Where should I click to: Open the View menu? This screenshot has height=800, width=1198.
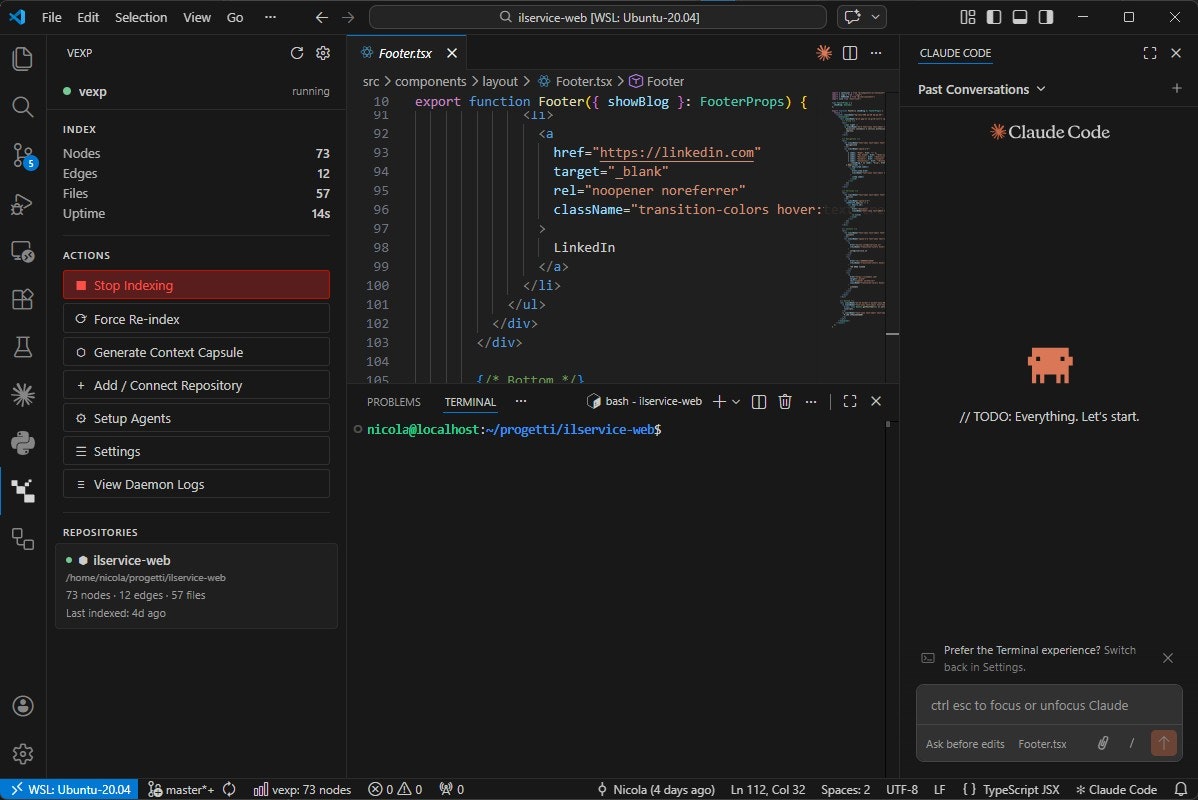click(196, 17)
